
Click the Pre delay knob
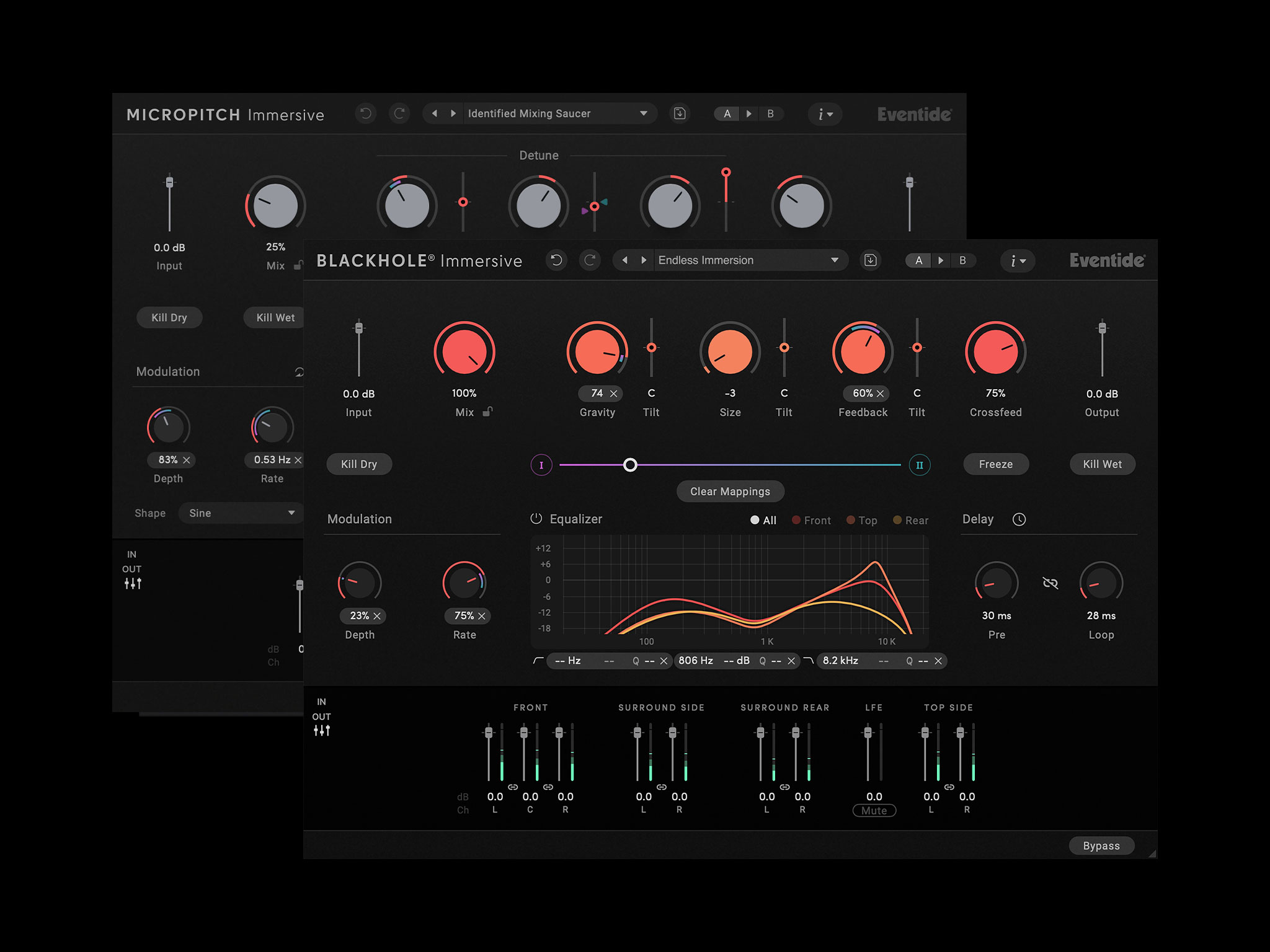[x=997, y=583]
